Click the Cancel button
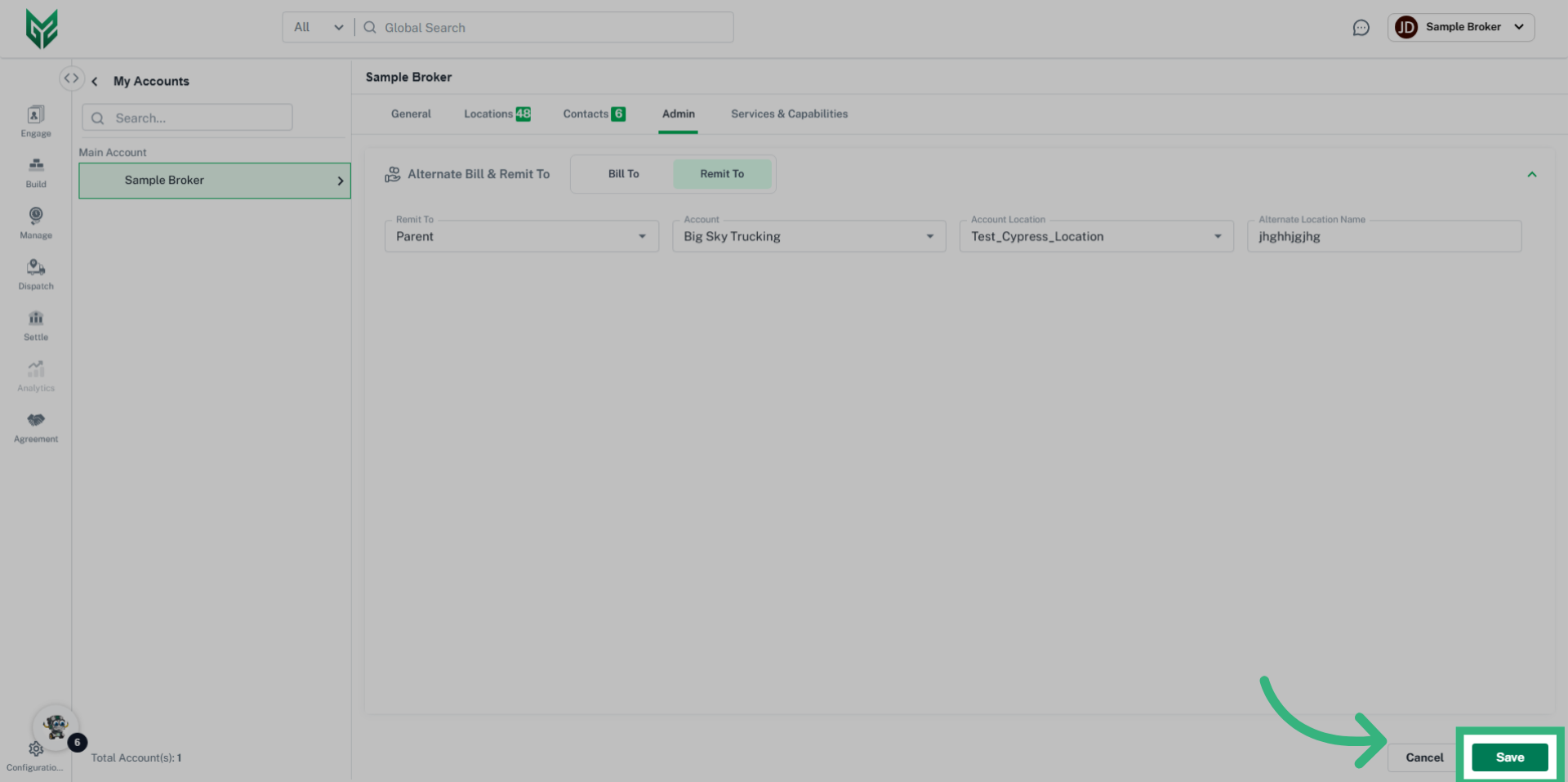 1424,757
